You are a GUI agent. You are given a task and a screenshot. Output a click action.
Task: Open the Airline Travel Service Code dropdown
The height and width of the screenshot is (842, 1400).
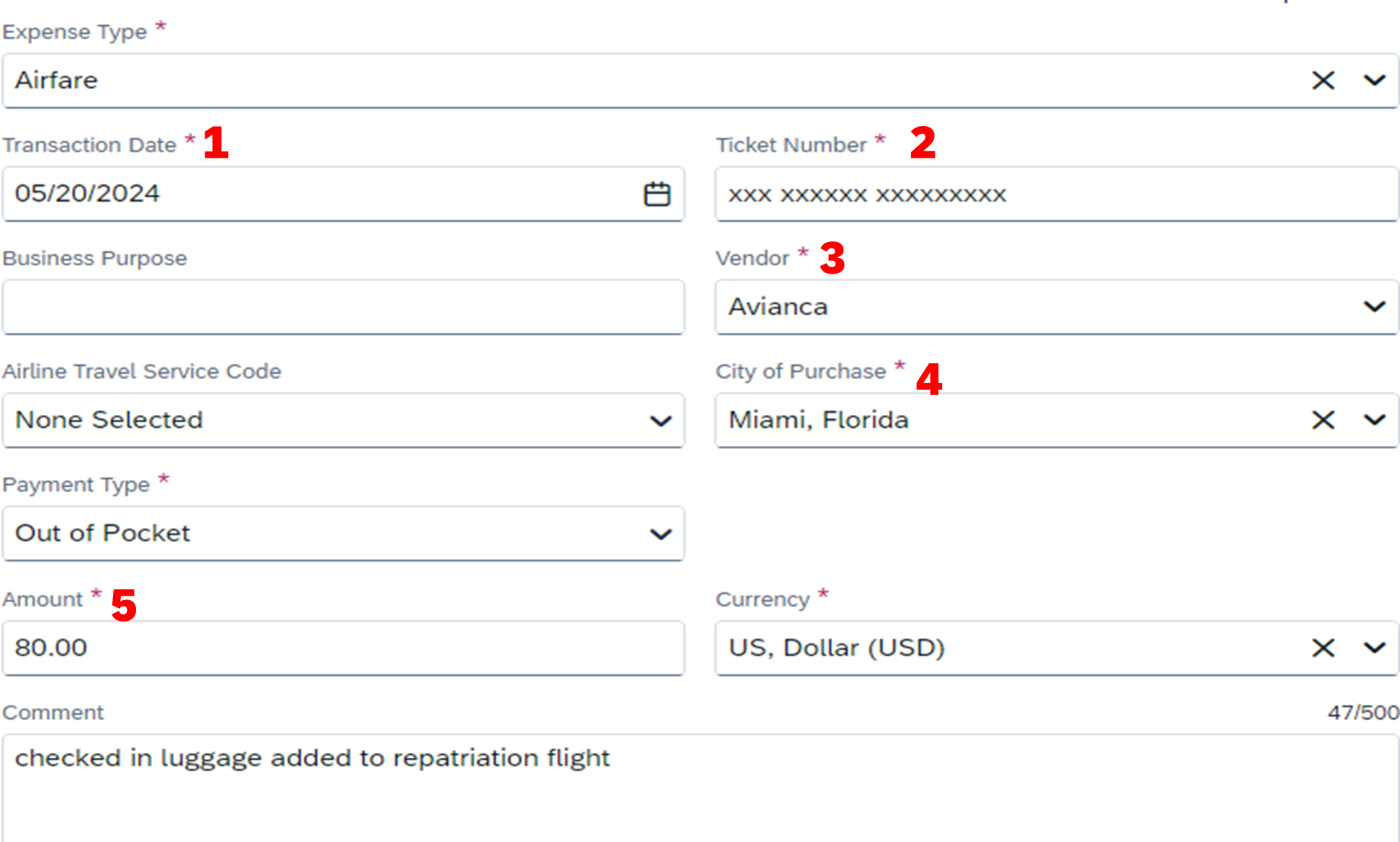pyautogui.click(x=343, y=420)
